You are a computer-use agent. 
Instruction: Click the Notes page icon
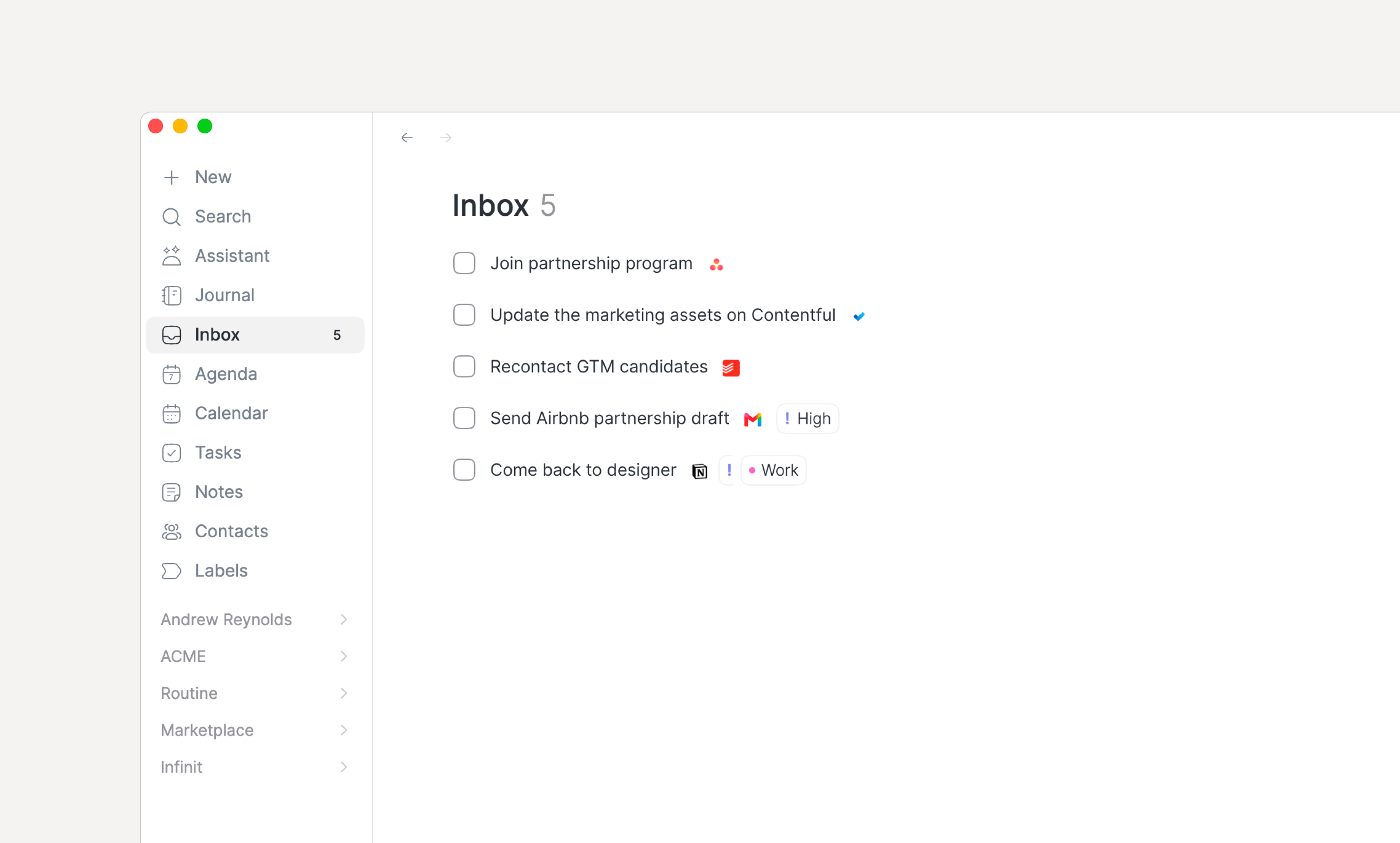(x=171, y=492)
